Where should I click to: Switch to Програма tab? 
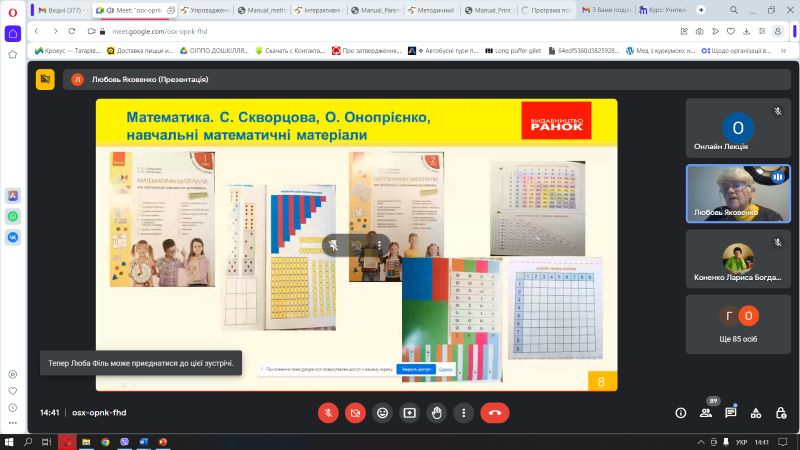point(545,10)
